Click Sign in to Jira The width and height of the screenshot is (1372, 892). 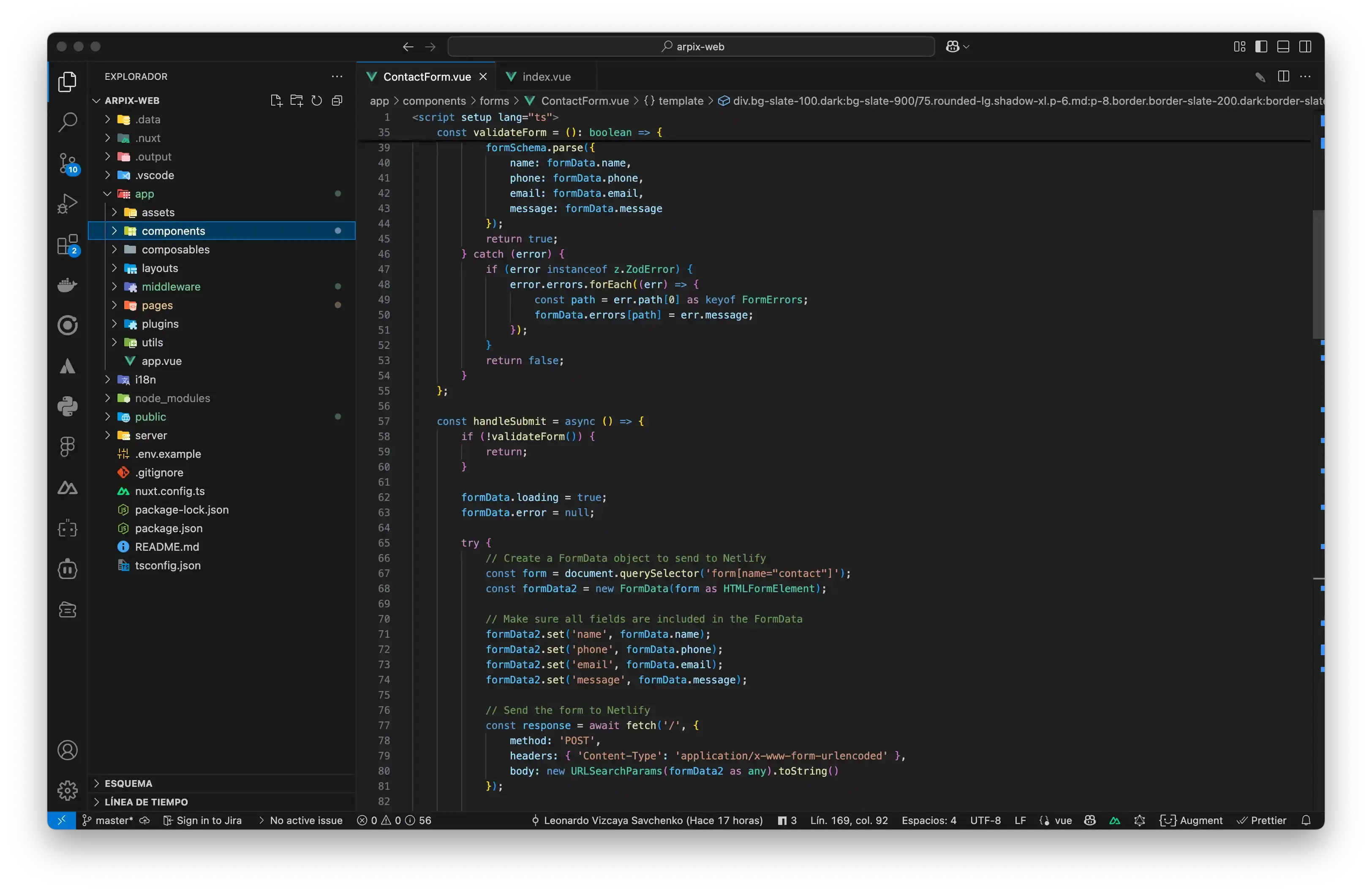click(202, 820)
